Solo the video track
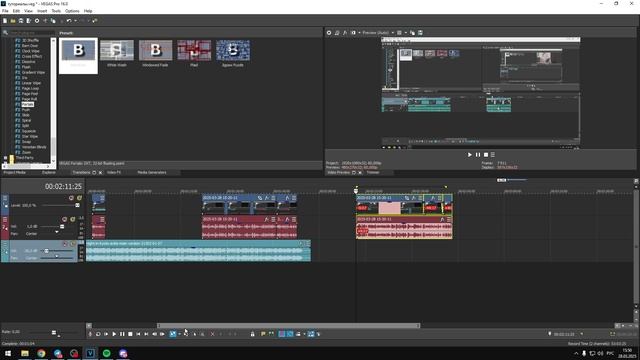 [x=79, y=198]
